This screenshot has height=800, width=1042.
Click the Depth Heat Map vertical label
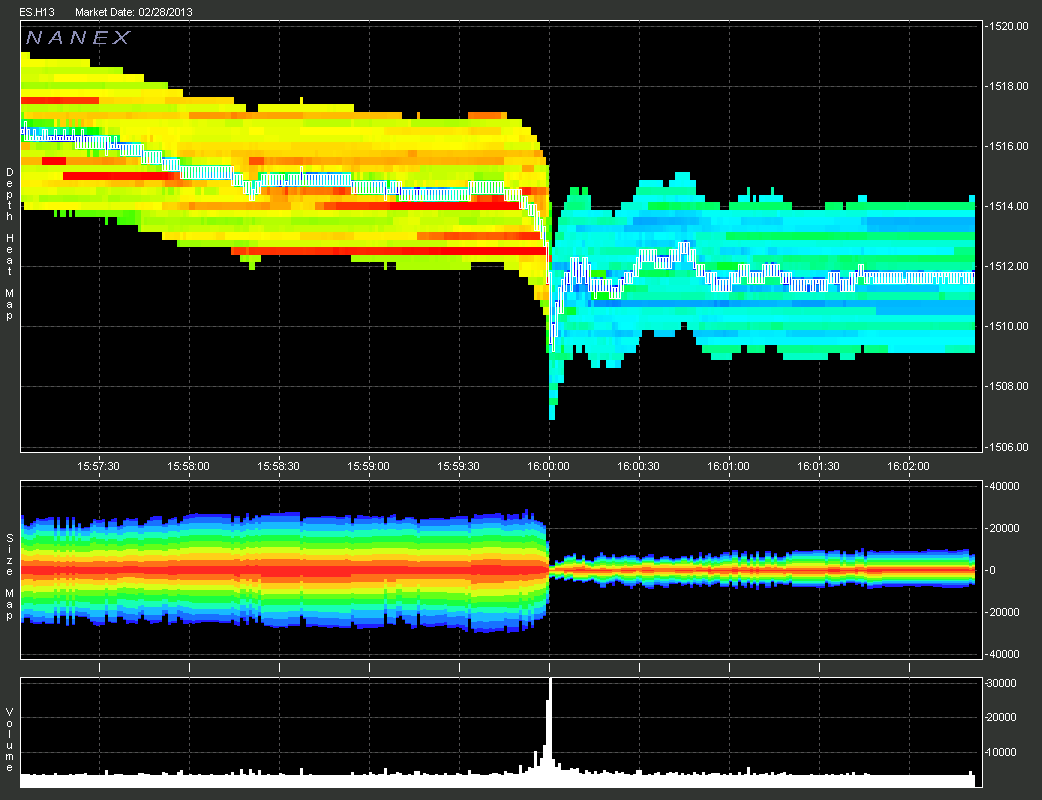pos(9,244)
